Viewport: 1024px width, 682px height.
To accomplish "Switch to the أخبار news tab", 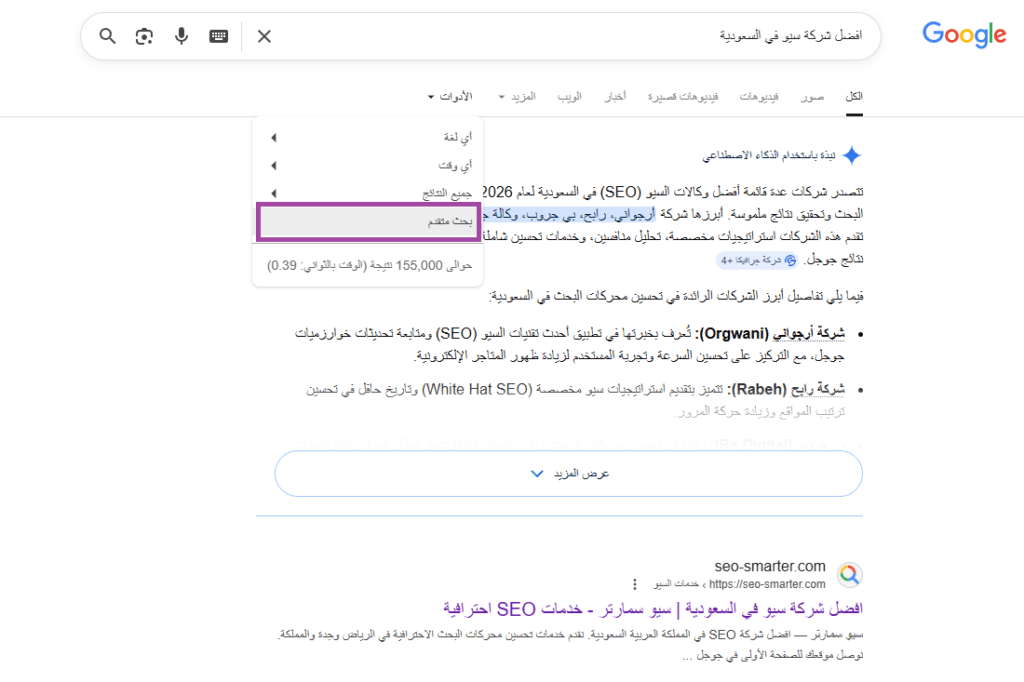I will coord(614,97).
